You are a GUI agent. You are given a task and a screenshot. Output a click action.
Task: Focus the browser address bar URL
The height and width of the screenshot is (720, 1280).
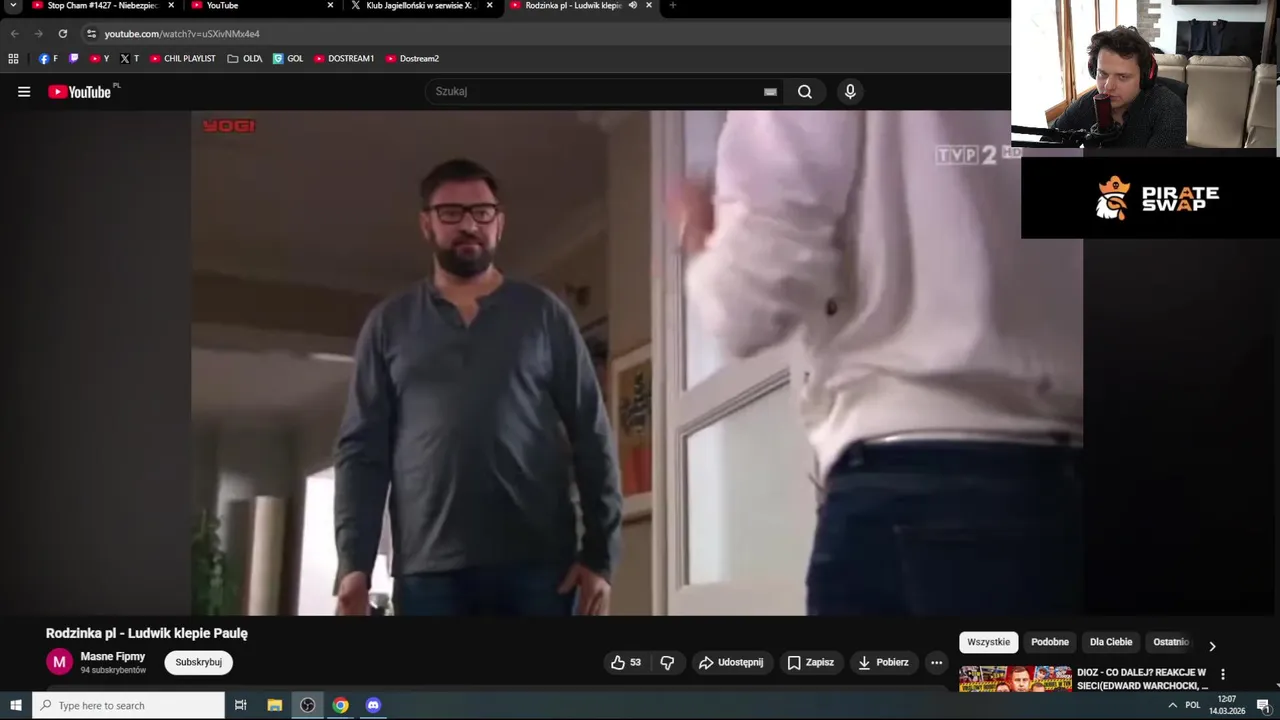(x=182, y=33)
